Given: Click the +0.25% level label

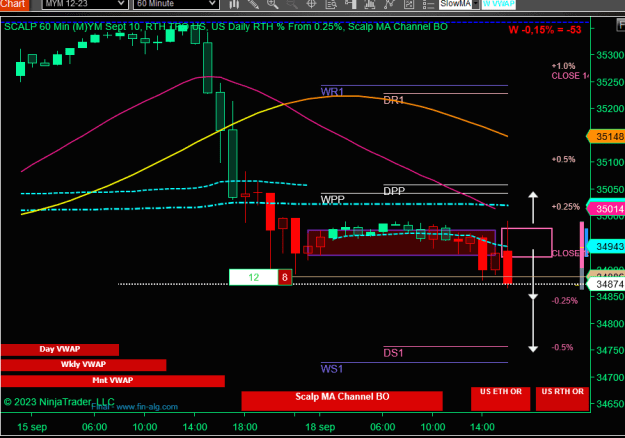Looking at the screenshot, I should (566, 207).
